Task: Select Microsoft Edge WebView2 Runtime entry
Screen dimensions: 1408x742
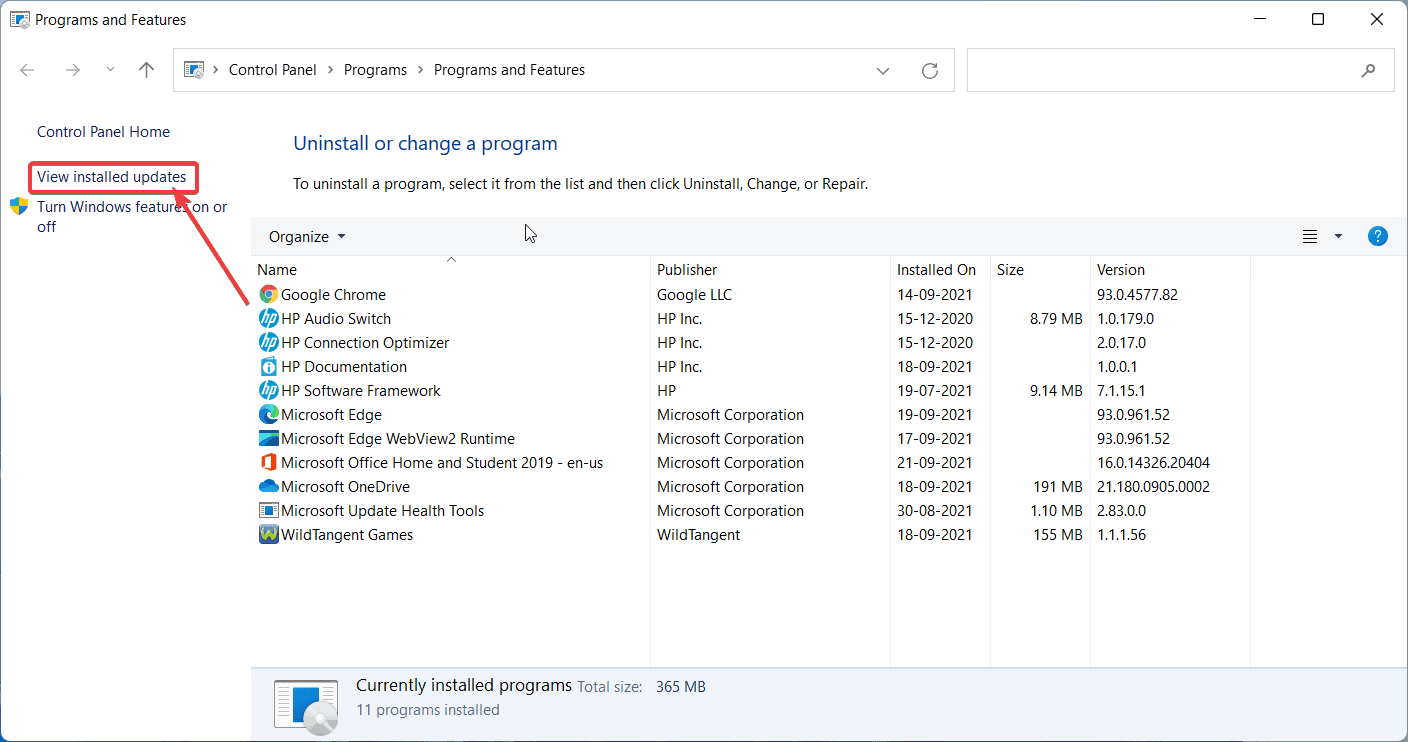Action: pyautogui.click(x=398, y=438)
